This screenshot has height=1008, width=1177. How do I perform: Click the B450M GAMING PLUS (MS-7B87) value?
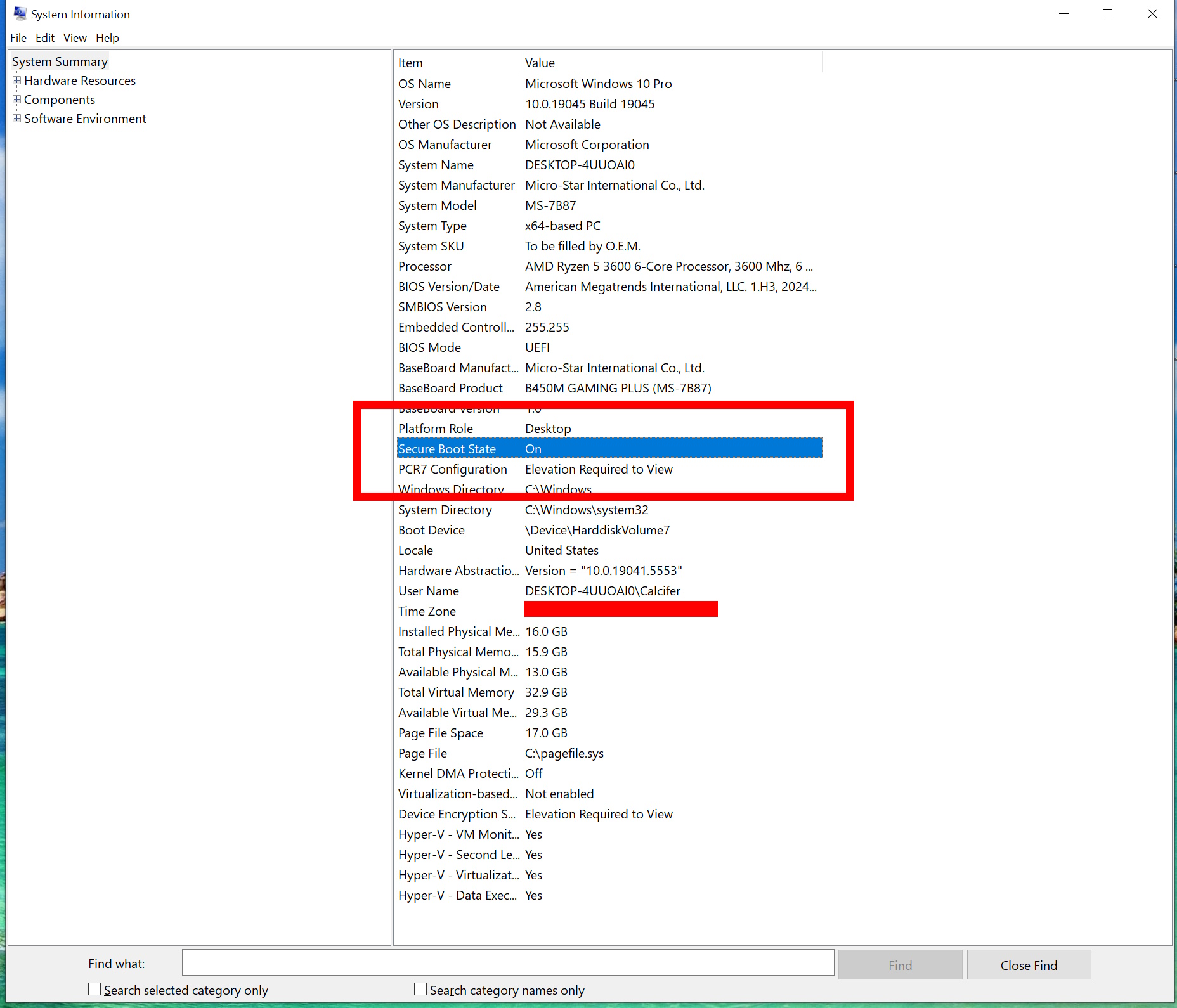[618, 388]
